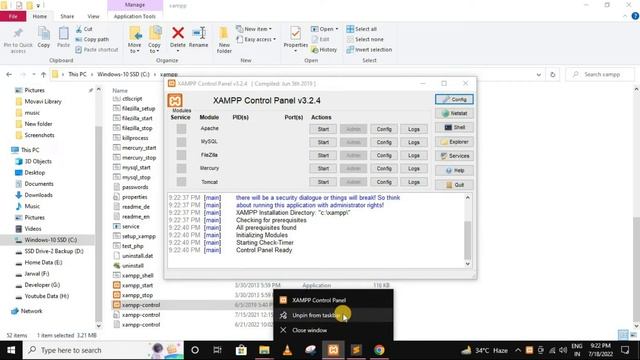The image size is (640, 360).
Task: Click XAMPP log scrollbar down arrow
Action: 468,264
